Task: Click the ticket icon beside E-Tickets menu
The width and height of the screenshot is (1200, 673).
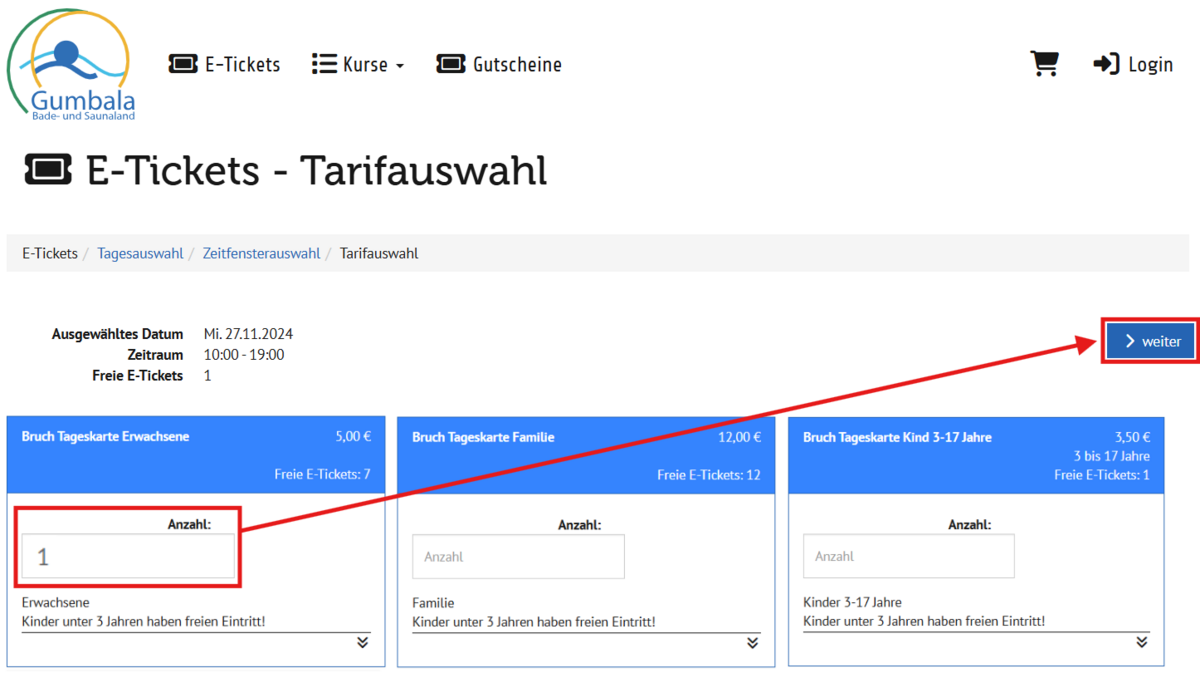Action: point(183,64)
